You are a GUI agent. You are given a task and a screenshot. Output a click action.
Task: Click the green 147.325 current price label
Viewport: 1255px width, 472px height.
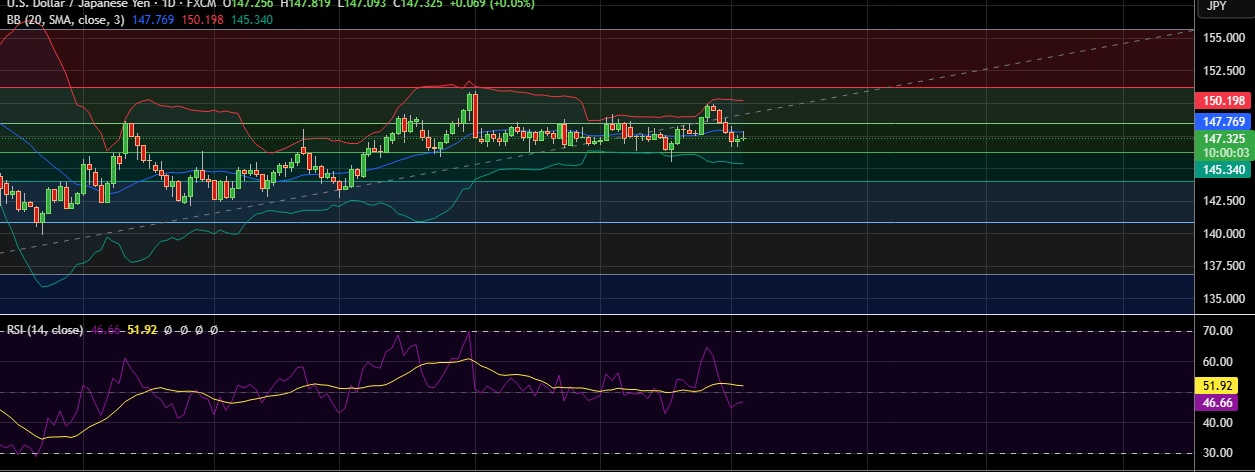[1224, 139]
